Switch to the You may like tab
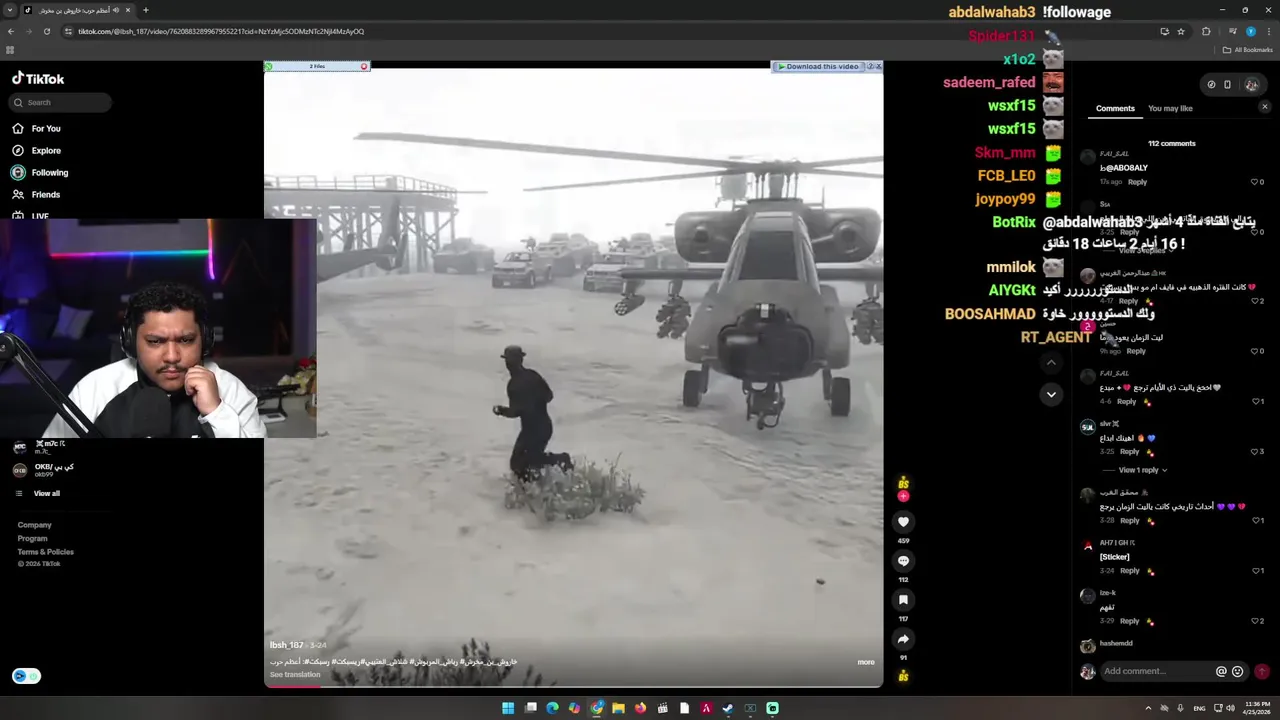Viewport: 1280px width, 720px height. pos(1170,108)
